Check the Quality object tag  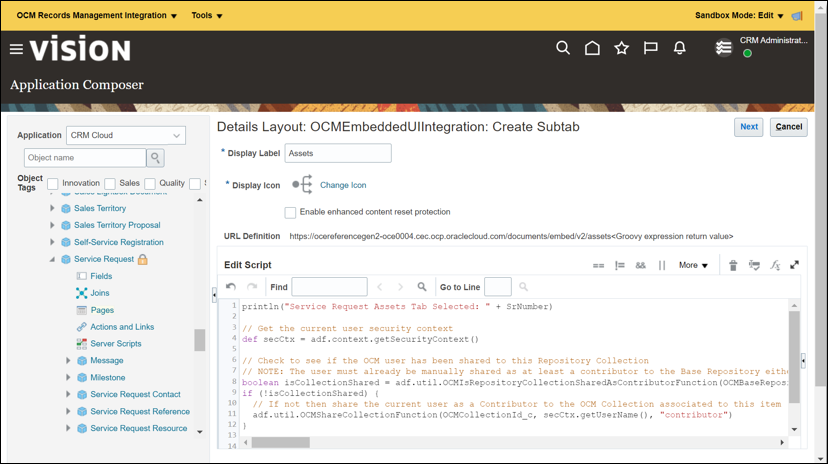point(150,184)
